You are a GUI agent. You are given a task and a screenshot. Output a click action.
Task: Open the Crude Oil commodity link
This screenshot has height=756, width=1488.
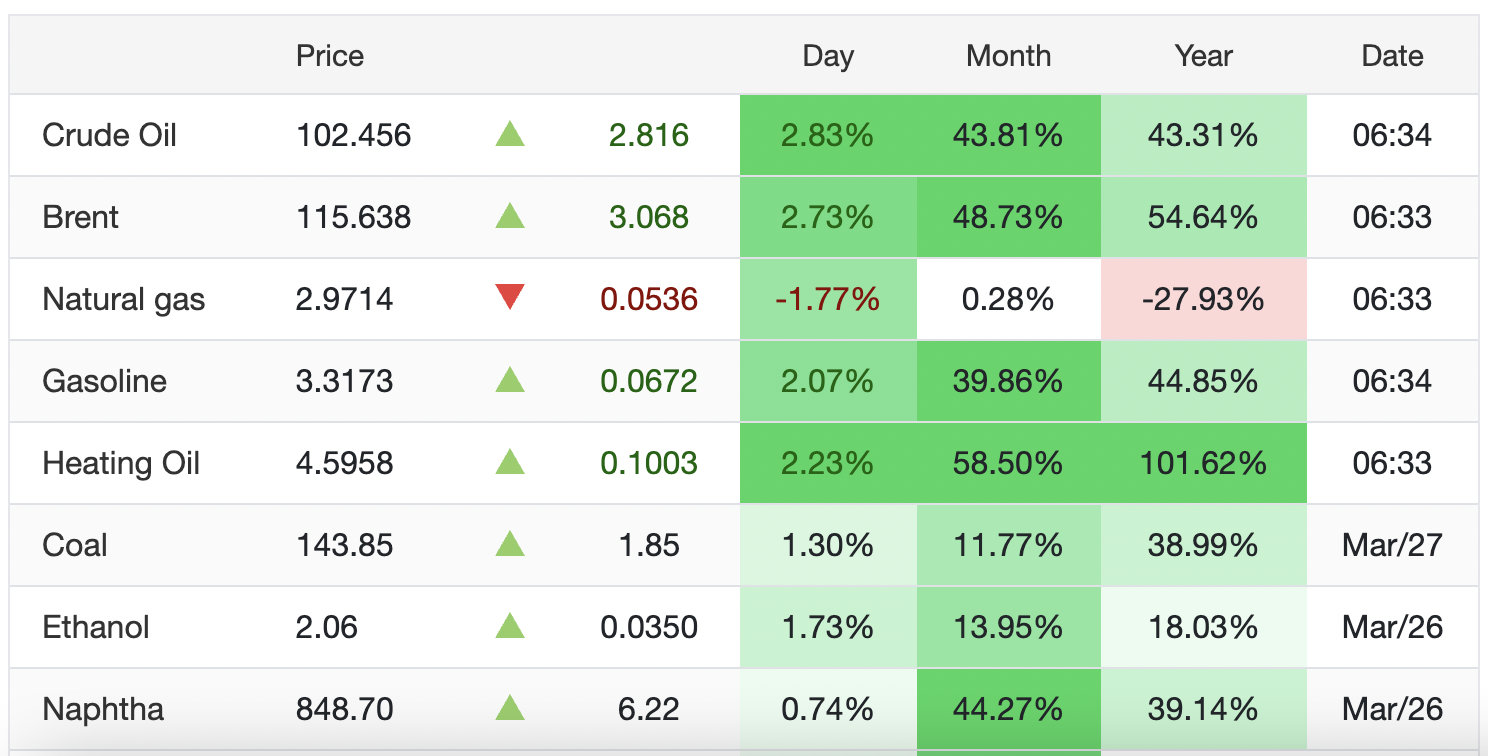click(109, 135)
